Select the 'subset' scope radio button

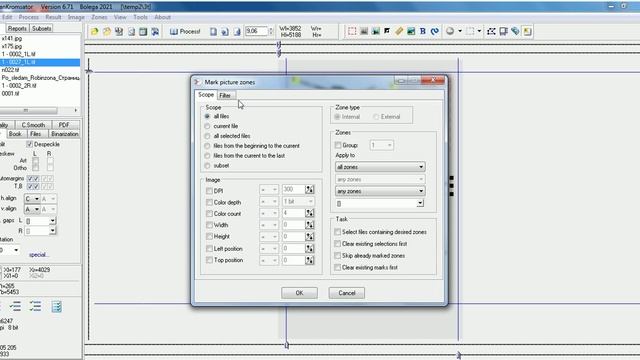coord(207,166)
